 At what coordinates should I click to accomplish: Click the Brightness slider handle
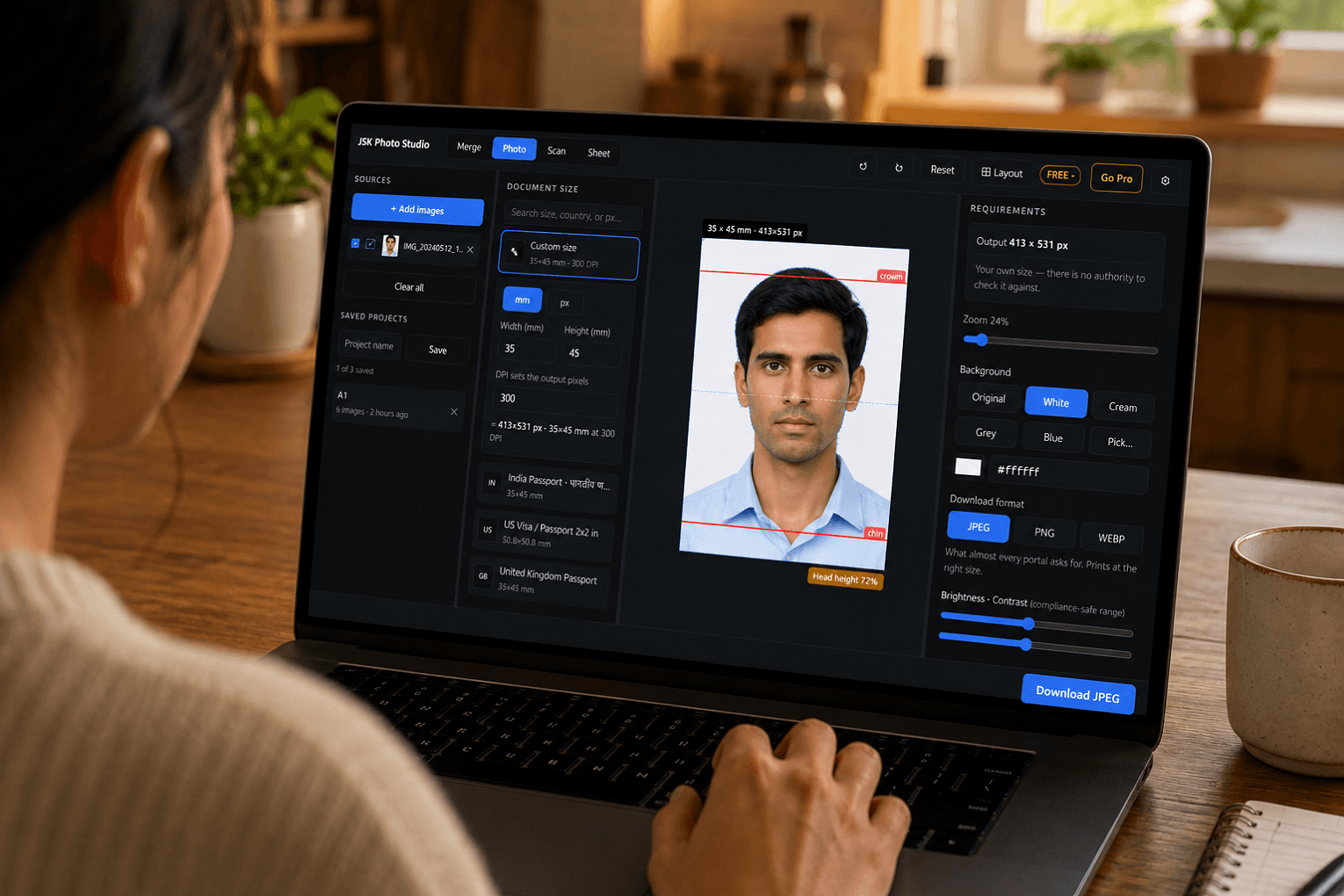[x=1028, y=624]
